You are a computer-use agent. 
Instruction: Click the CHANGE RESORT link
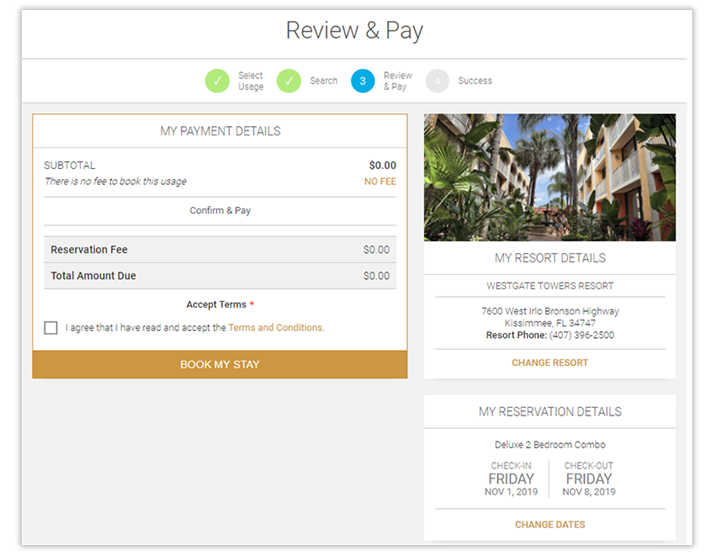pos(550,363)
